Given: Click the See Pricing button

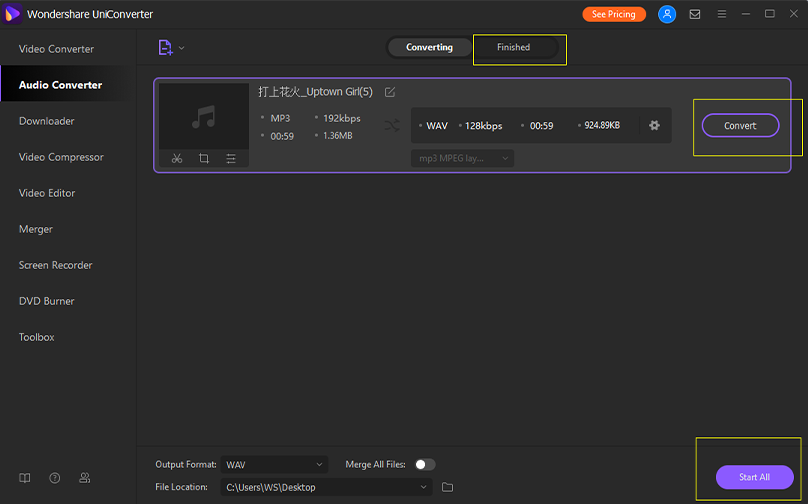Looking at the screenshot, I should pyautogui.click(x=613, y=14).
